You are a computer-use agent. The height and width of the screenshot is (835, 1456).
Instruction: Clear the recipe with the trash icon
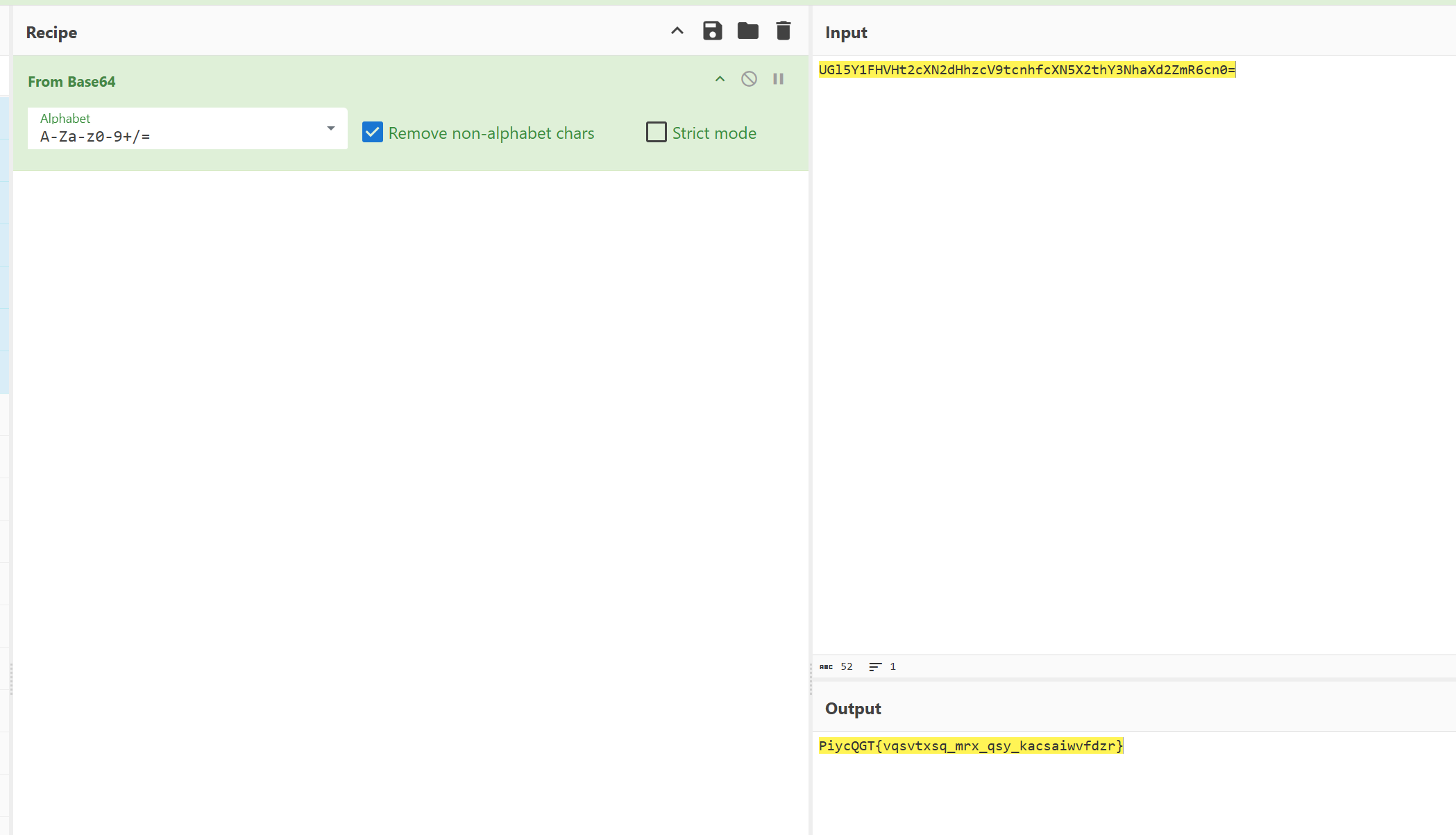(x=783, y=31)
